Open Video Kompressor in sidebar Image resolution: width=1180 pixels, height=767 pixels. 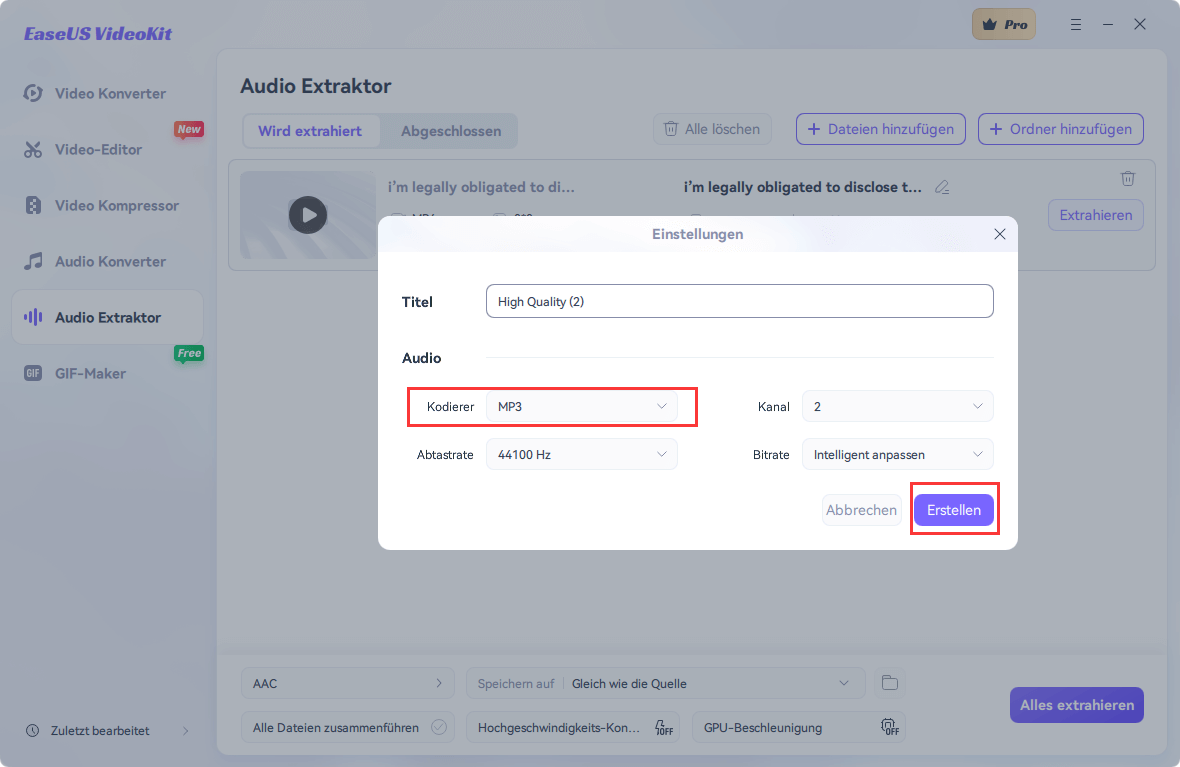pyautogui.click(x=108, y=205)
